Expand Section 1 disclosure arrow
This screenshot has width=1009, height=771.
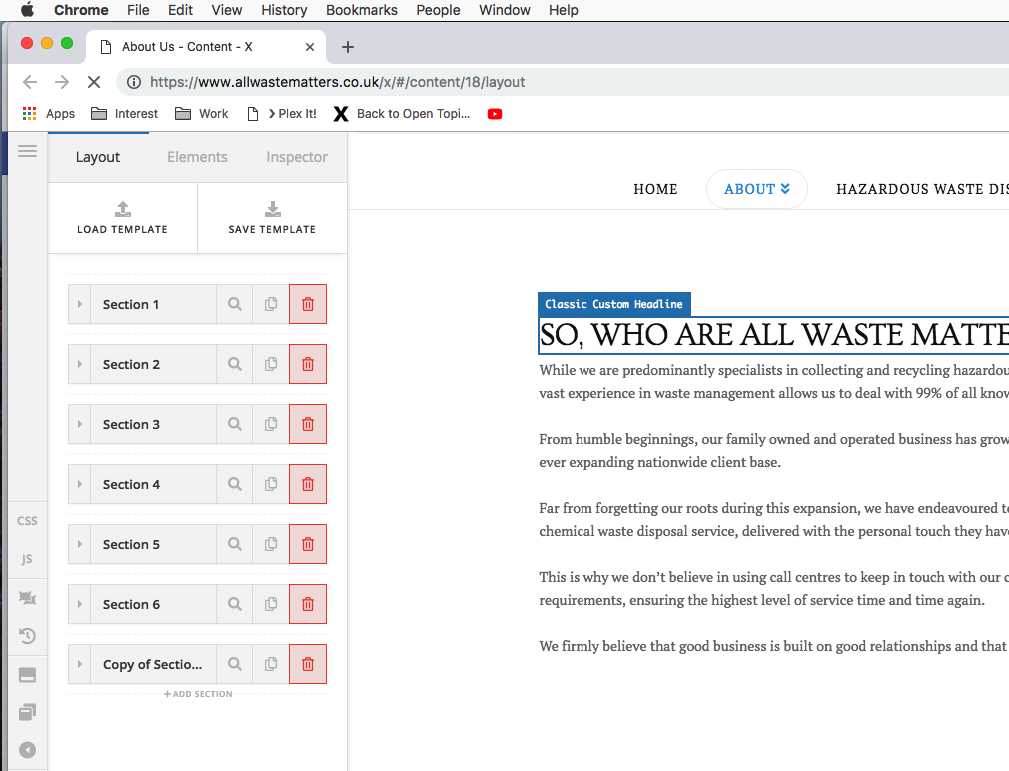pos(80,304)
